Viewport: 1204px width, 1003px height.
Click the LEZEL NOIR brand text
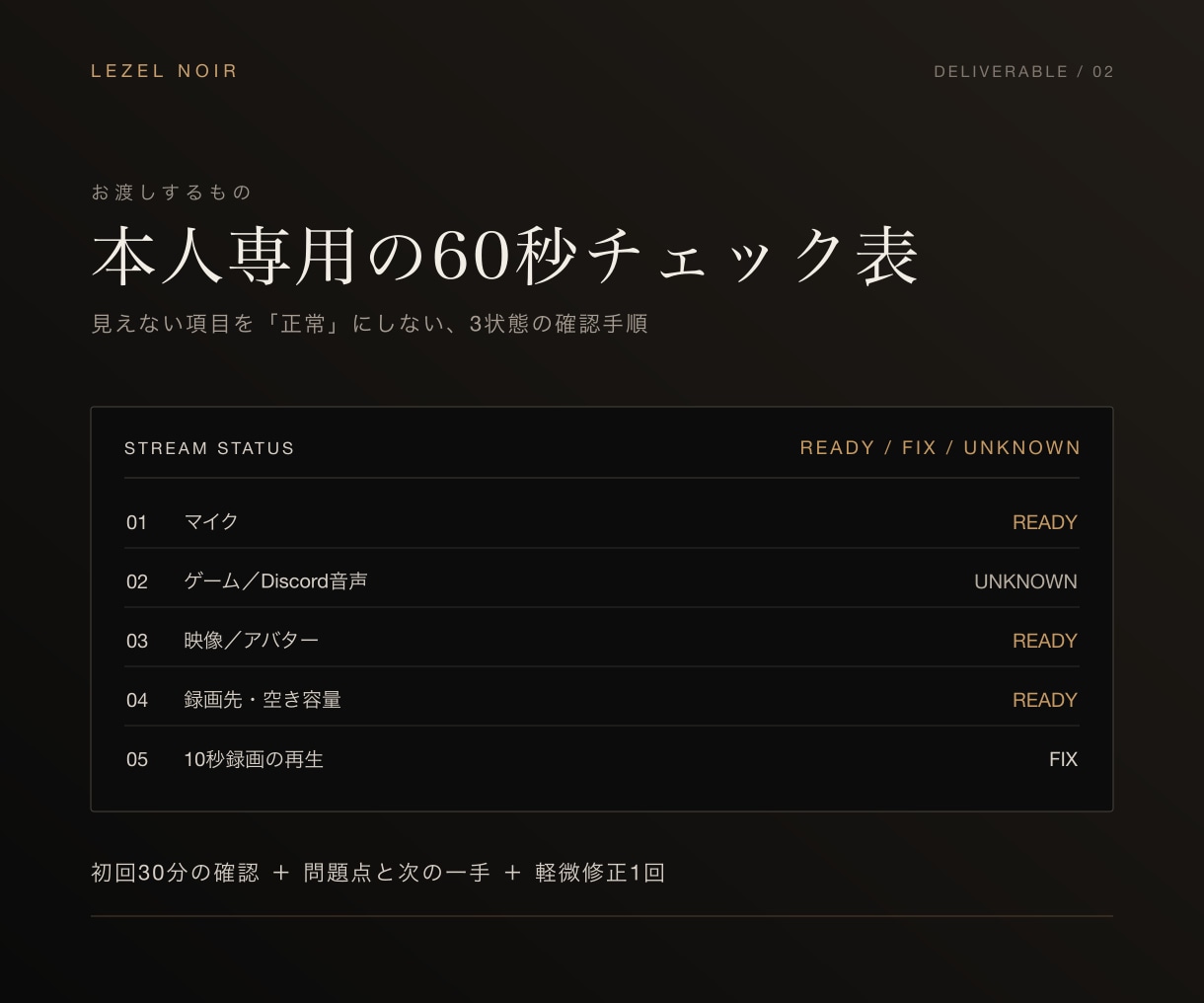point(164,71)
